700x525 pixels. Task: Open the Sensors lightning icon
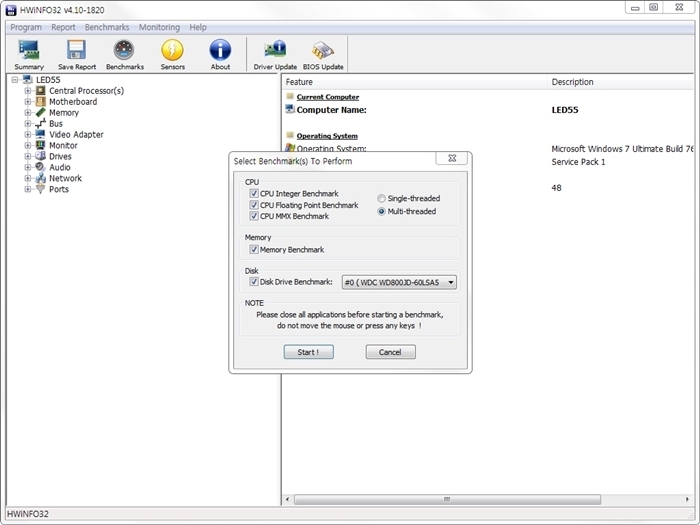(x=172, y=50)
